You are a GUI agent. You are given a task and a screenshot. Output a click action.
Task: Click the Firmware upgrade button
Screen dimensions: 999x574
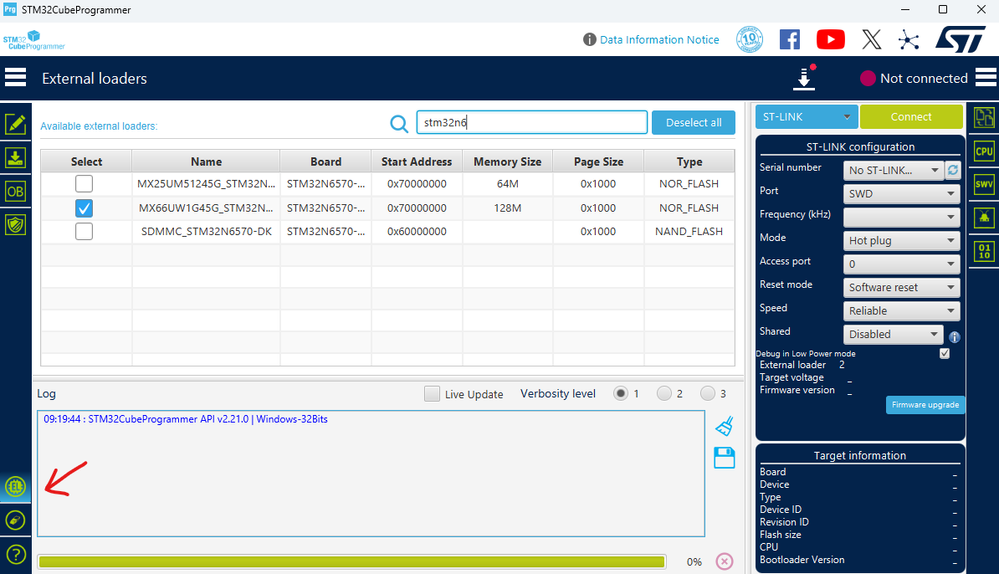pyautogui.click(x=925, y=405)
